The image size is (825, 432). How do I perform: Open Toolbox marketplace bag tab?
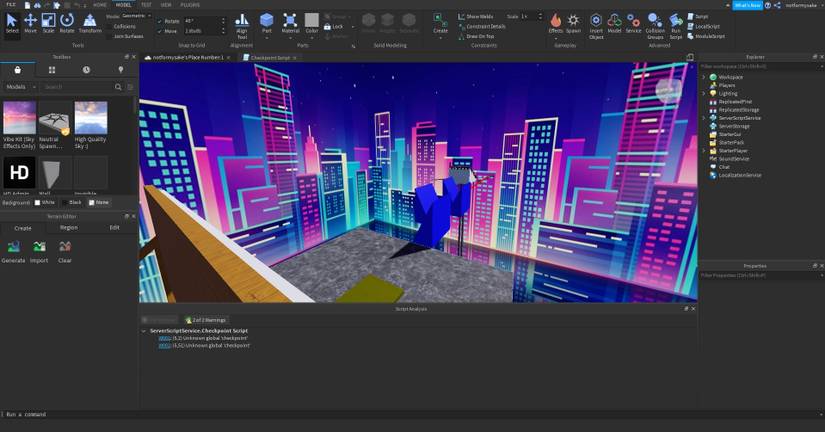click(17, 69)
